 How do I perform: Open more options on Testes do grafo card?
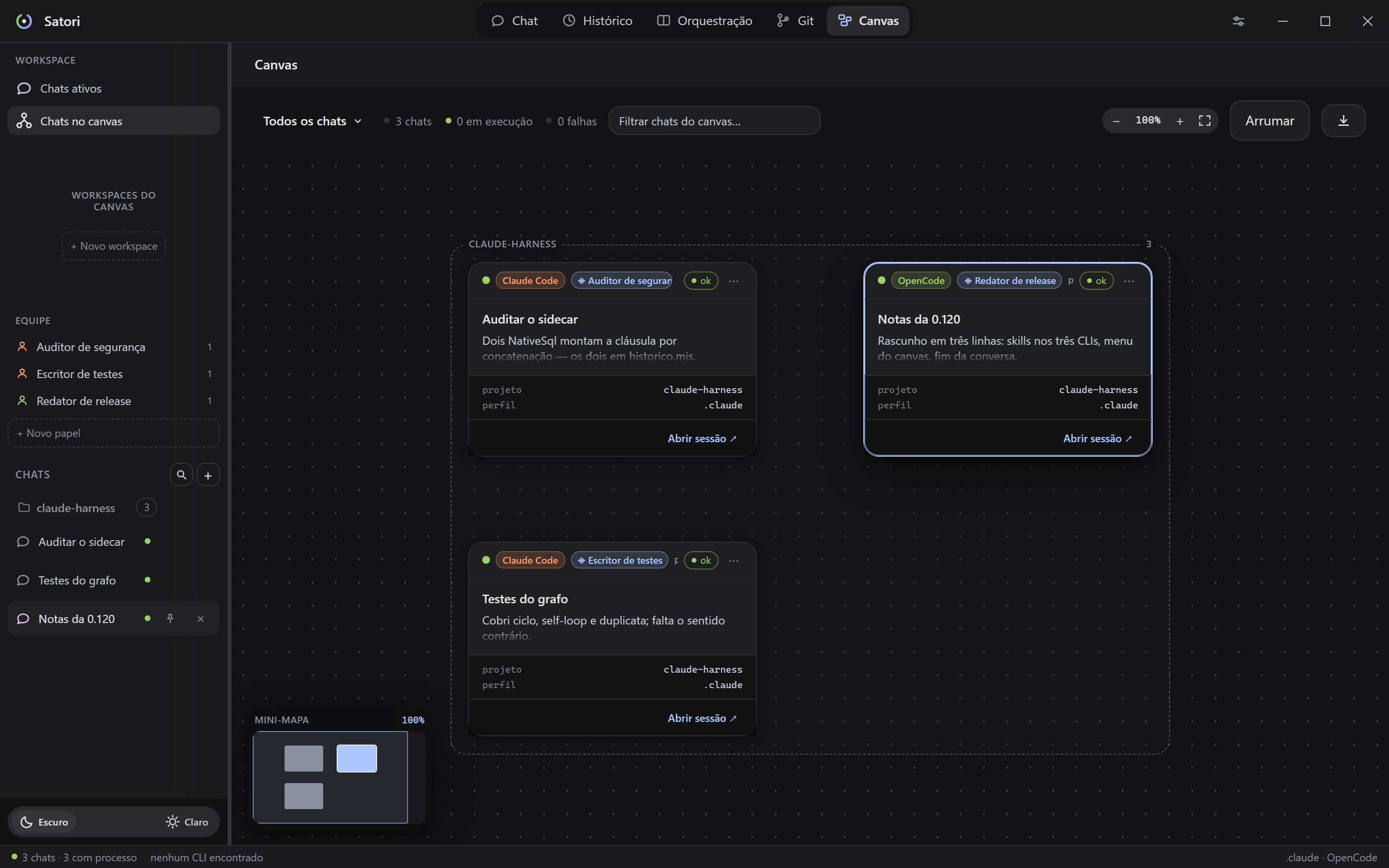click(734, 560)
